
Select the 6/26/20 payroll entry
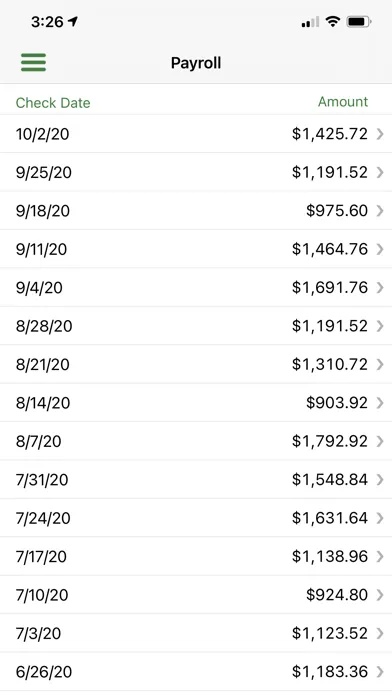(x=196, y=672)
